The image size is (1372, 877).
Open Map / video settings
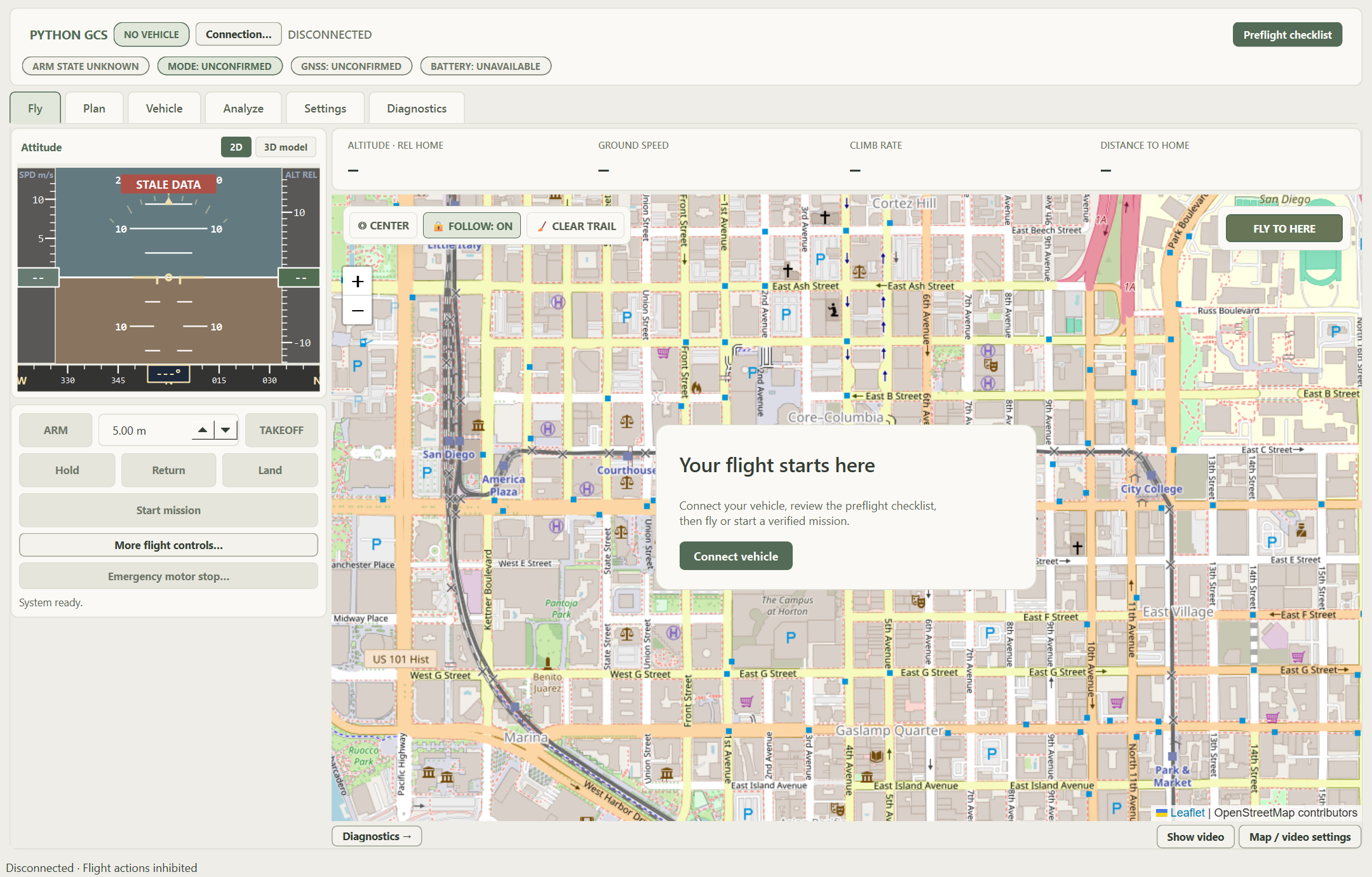pos(1300,837)
